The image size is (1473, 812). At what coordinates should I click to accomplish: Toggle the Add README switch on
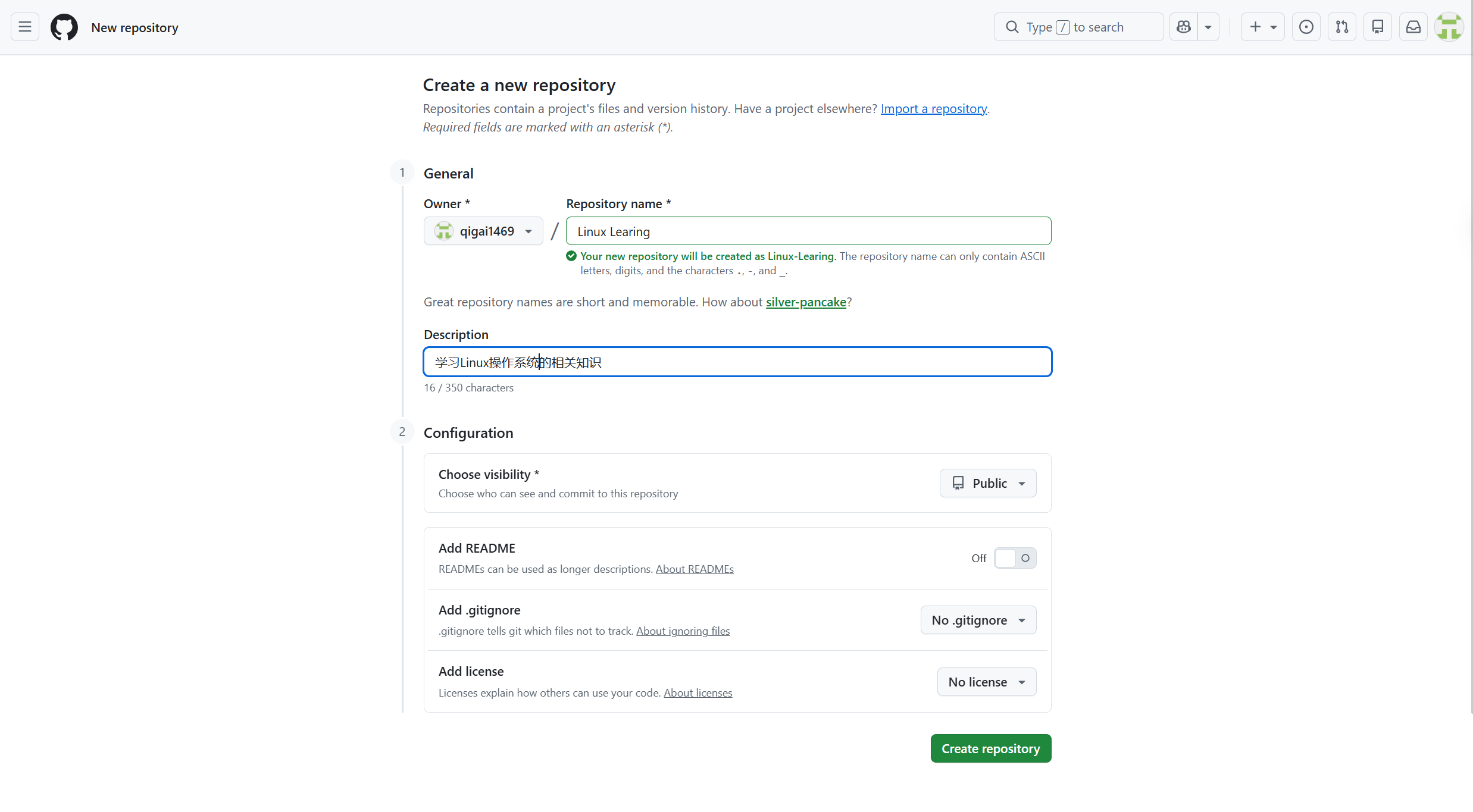click(x=1015, y=558)
